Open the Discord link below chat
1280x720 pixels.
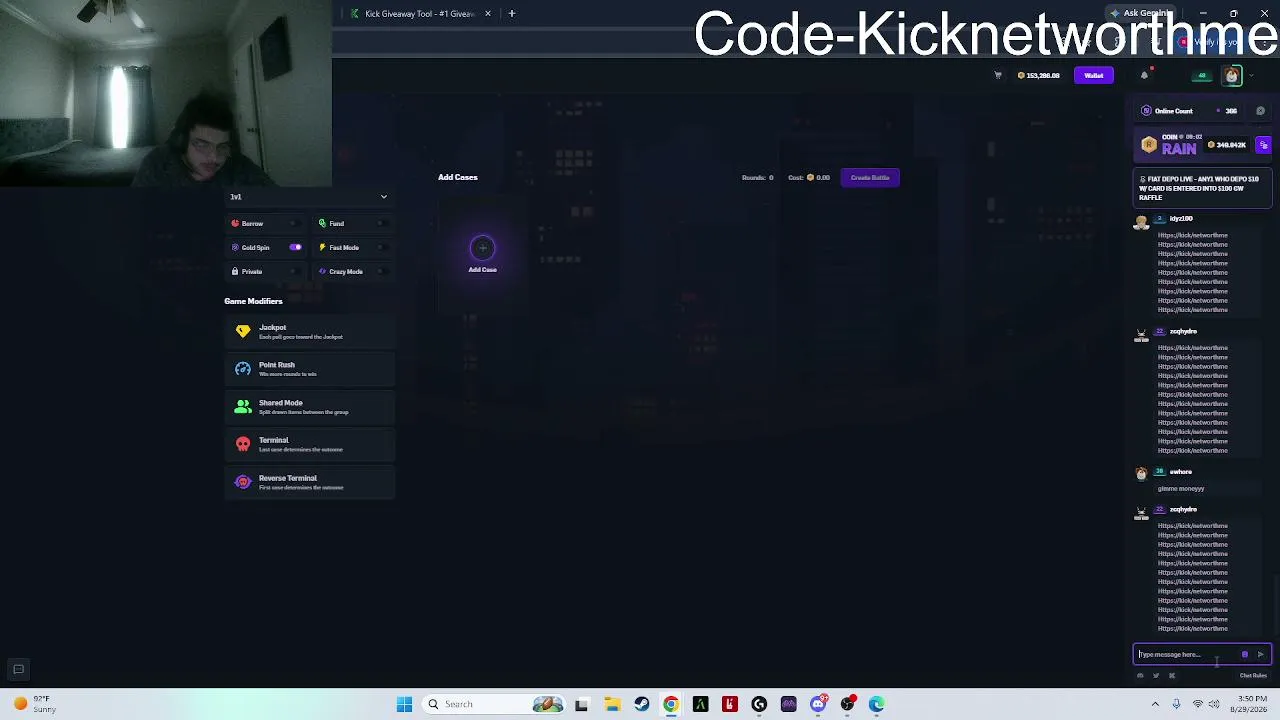(1140, 676)
